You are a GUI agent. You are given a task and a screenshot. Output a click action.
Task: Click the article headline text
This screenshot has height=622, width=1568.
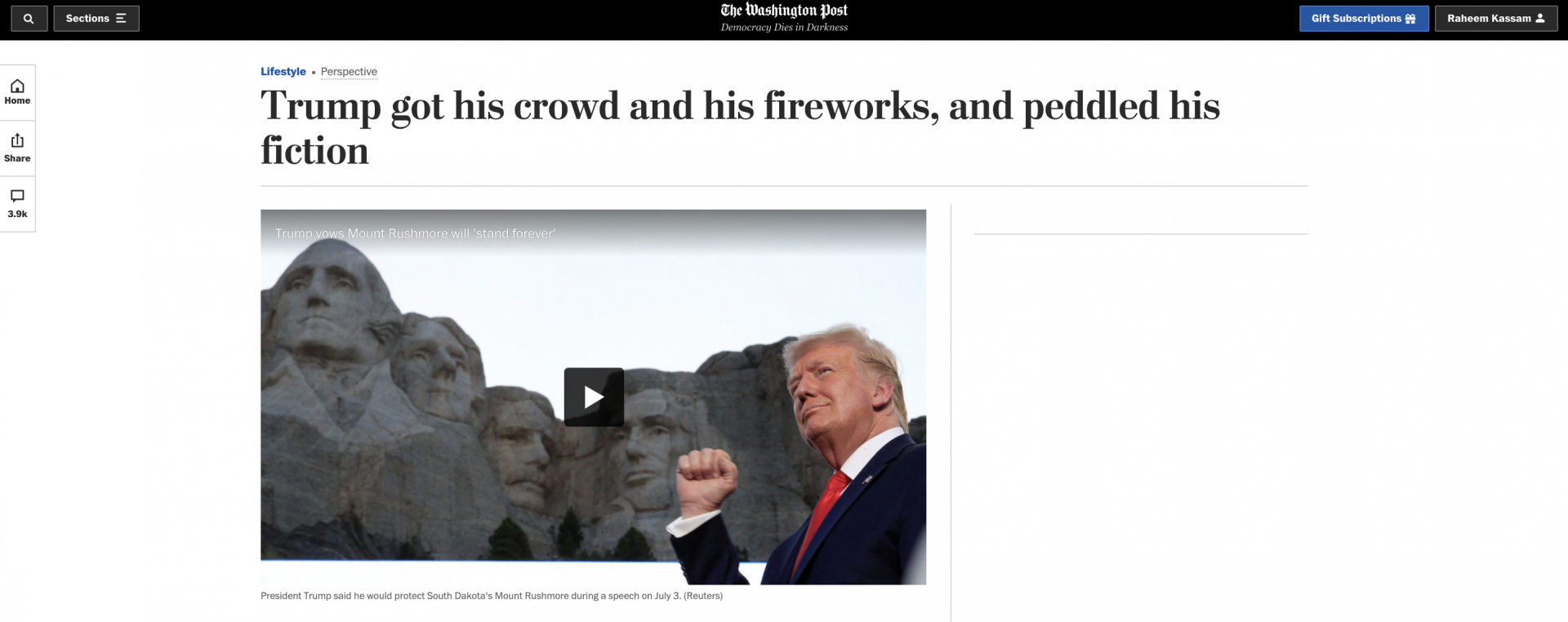(x=740, y=128)
